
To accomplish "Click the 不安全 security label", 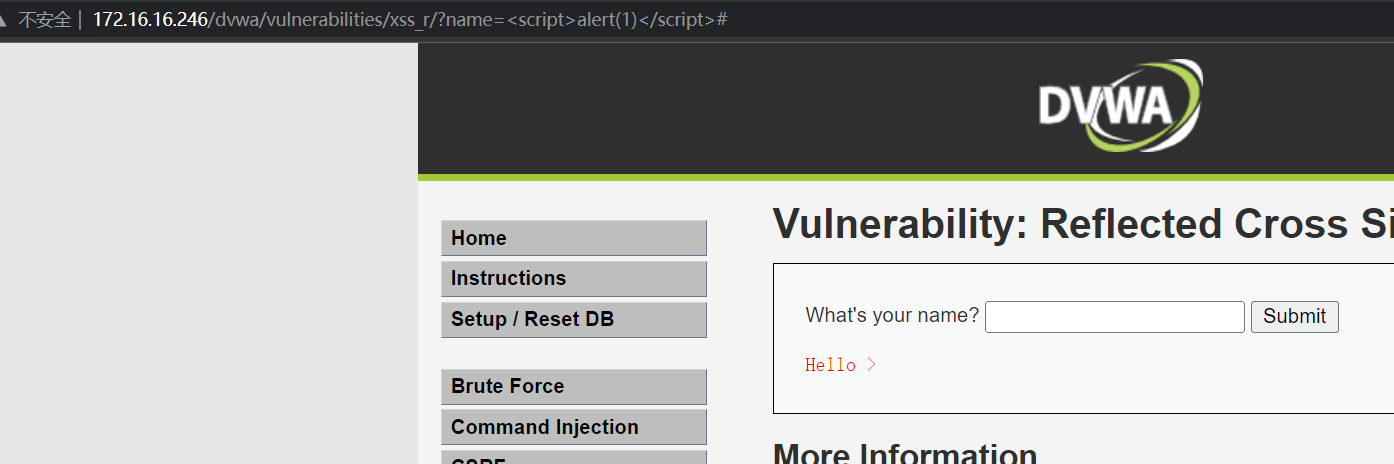I will 45,20.
